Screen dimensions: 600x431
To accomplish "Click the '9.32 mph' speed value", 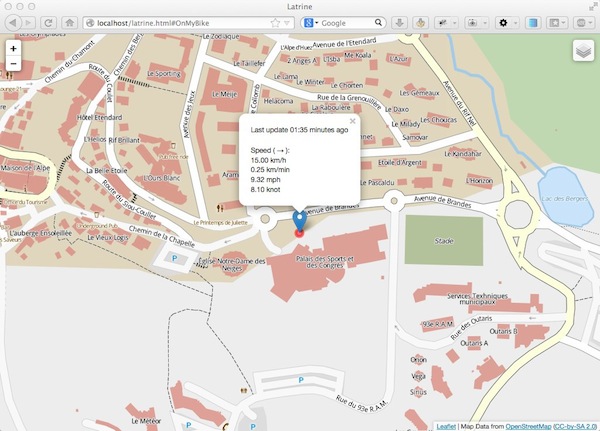I will coord(265,180).
